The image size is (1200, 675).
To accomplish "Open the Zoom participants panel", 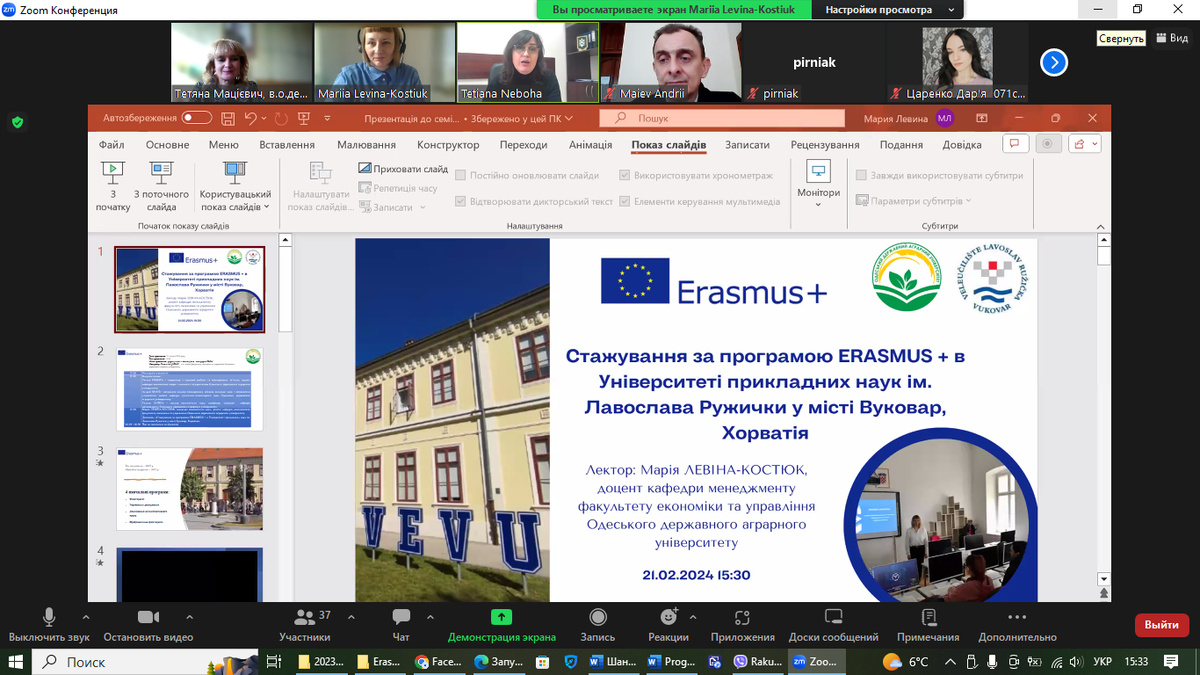I will coord(305,625).
